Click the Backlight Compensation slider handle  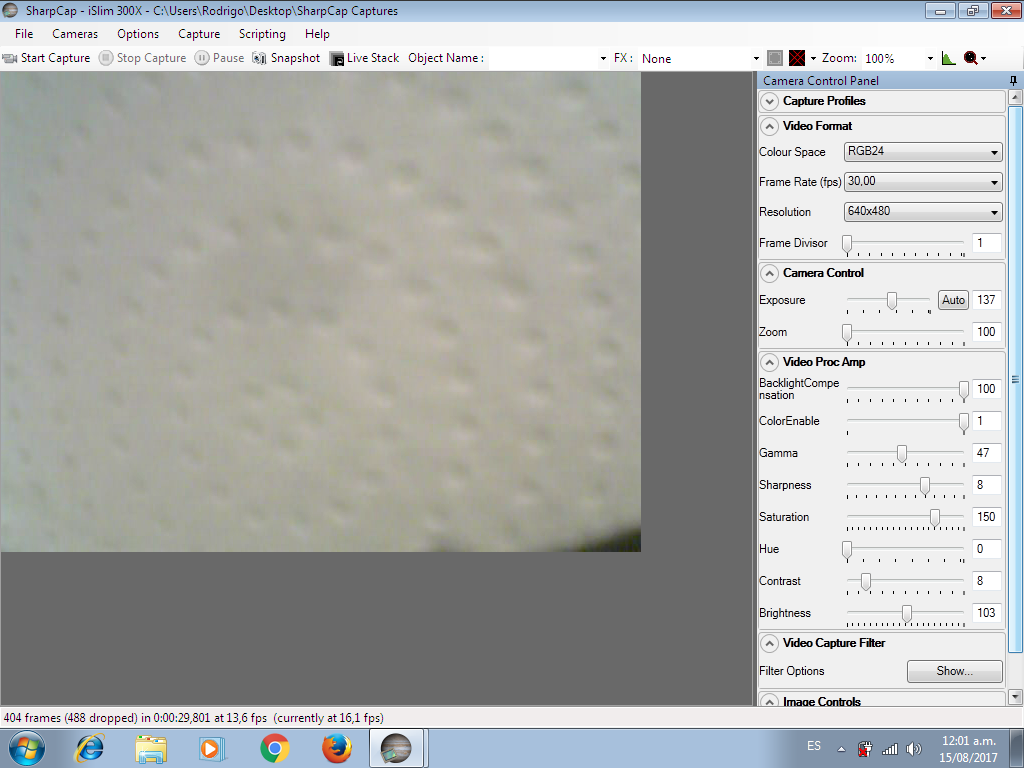pyautogui.click(x=963, y=390)
